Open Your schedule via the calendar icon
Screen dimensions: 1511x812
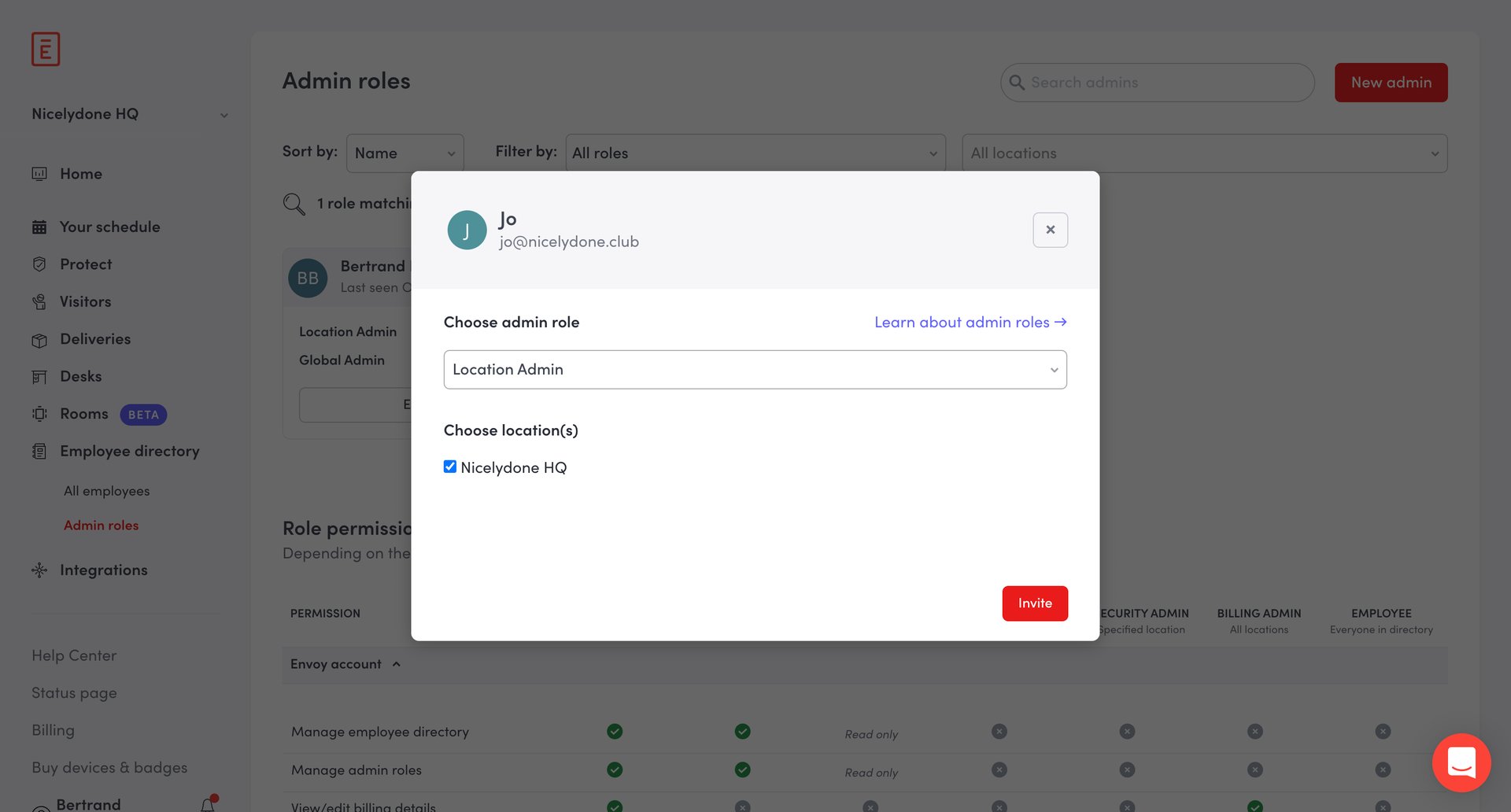tap(39, 226)
